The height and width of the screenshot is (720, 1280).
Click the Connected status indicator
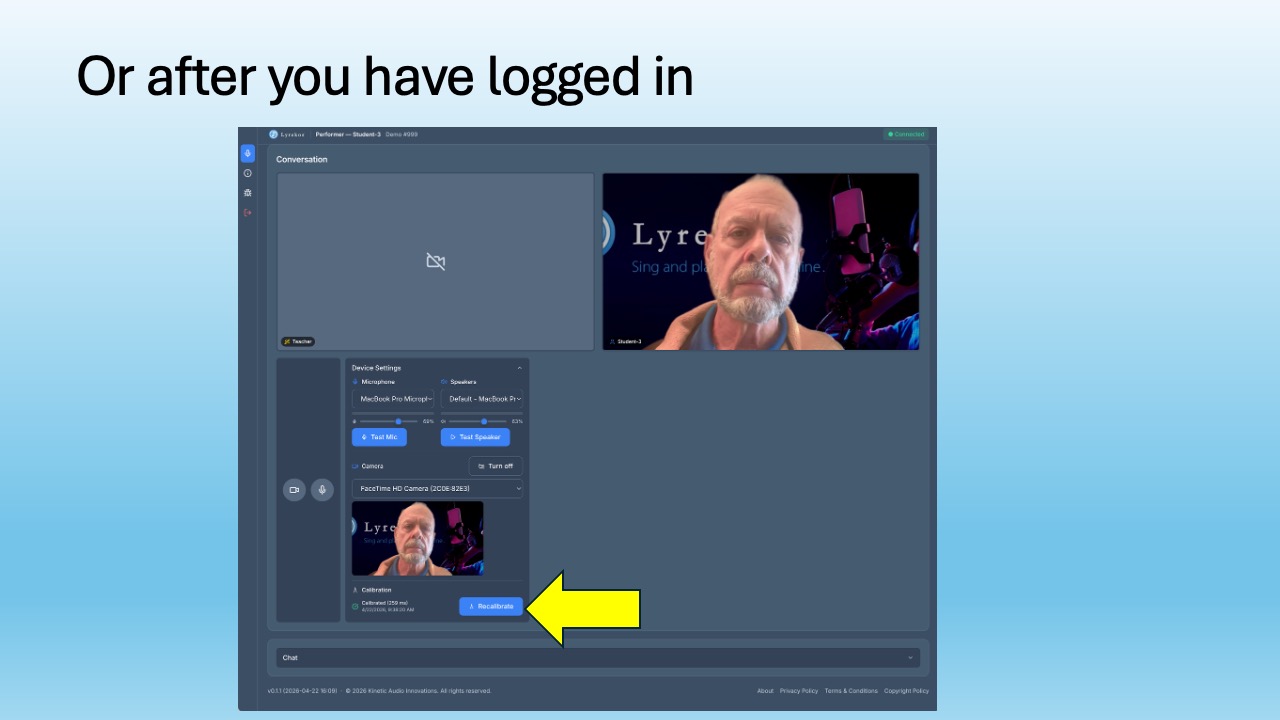click(905, 133)
